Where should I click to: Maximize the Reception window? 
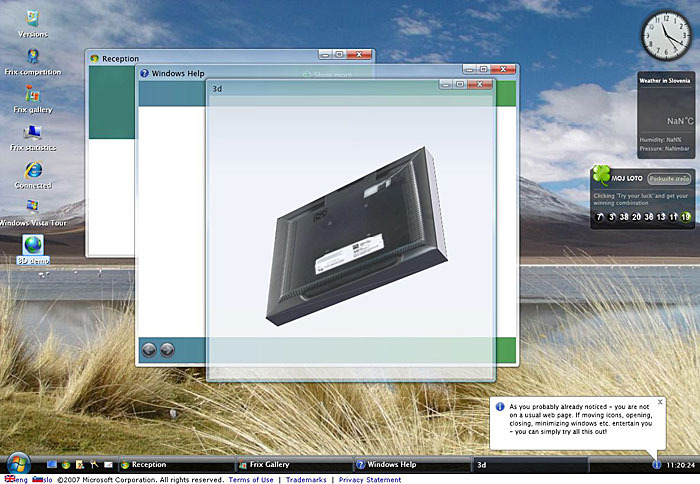click(339, 54)
